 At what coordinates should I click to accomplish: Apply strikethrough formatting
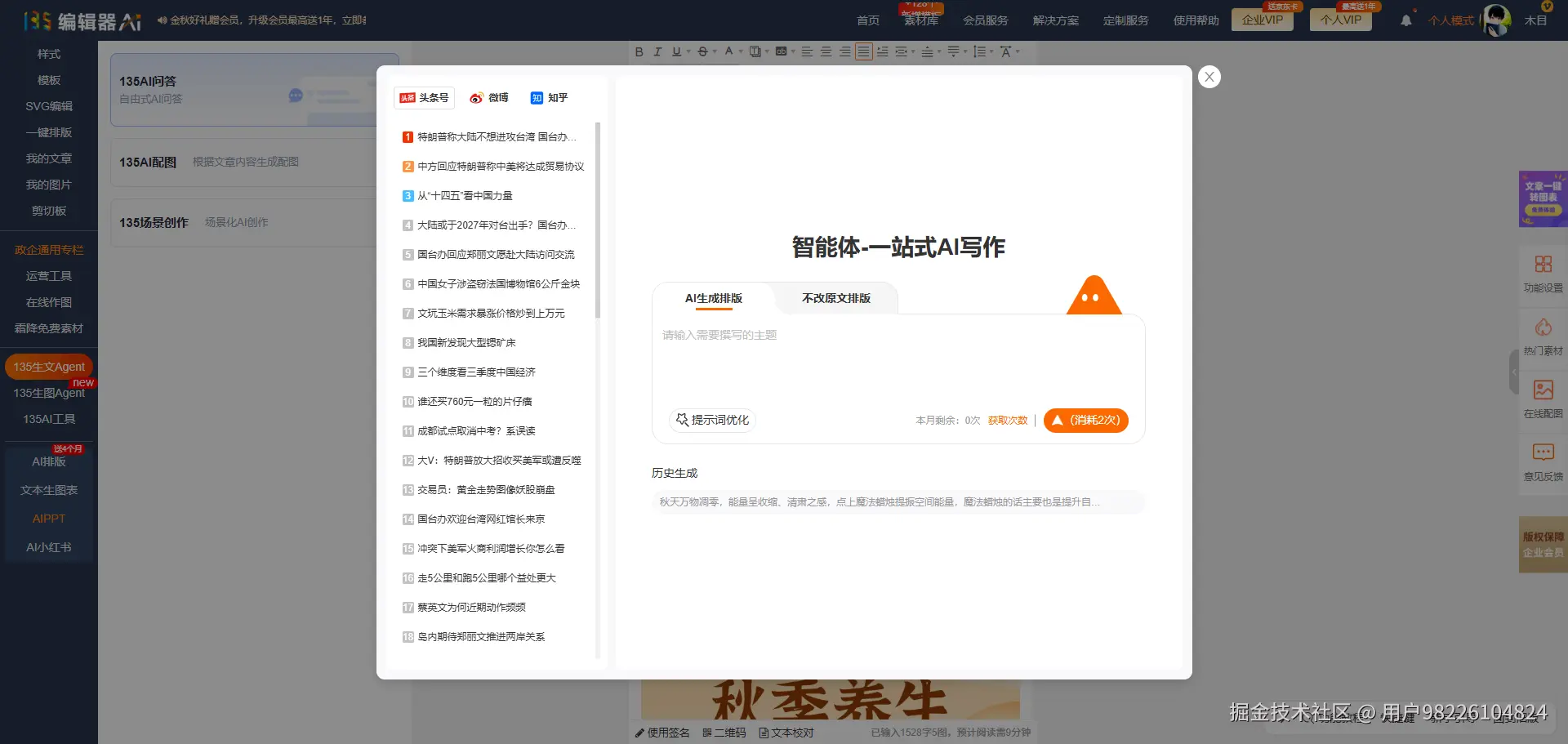pos(702,51)
